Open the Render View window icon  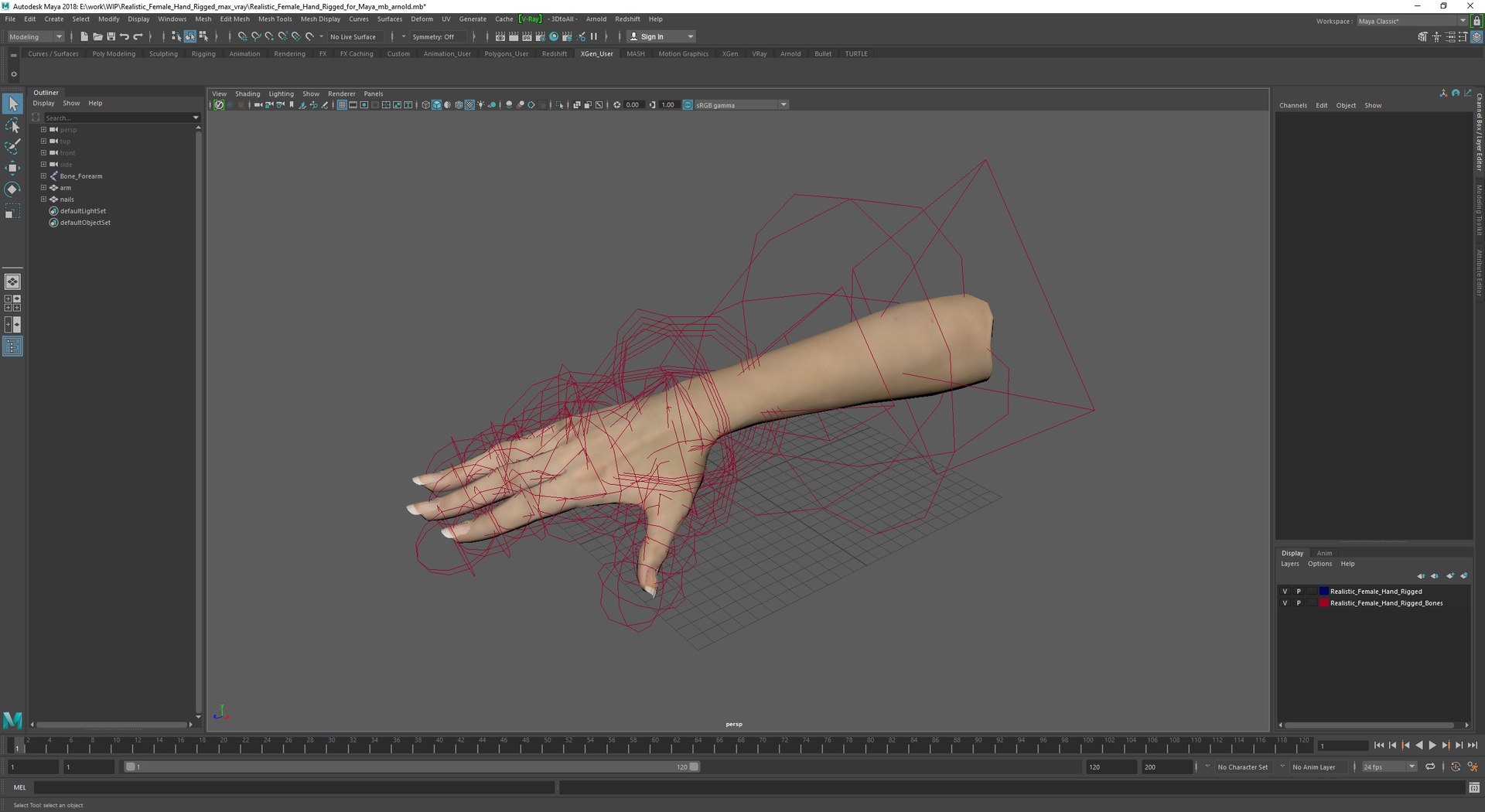(500, 36)
